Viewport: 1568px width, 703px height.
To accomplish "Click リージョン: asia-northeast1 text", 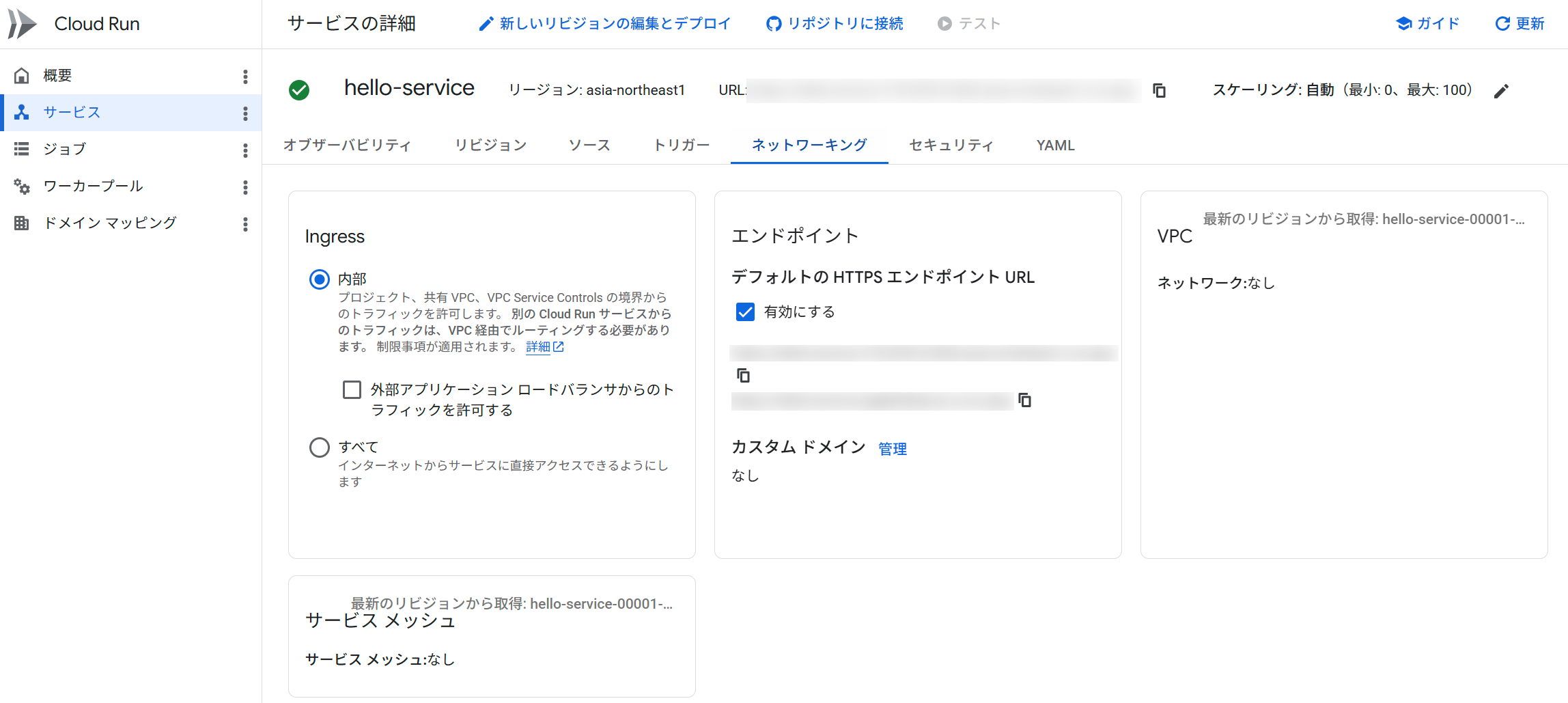I will coord(596,90).
